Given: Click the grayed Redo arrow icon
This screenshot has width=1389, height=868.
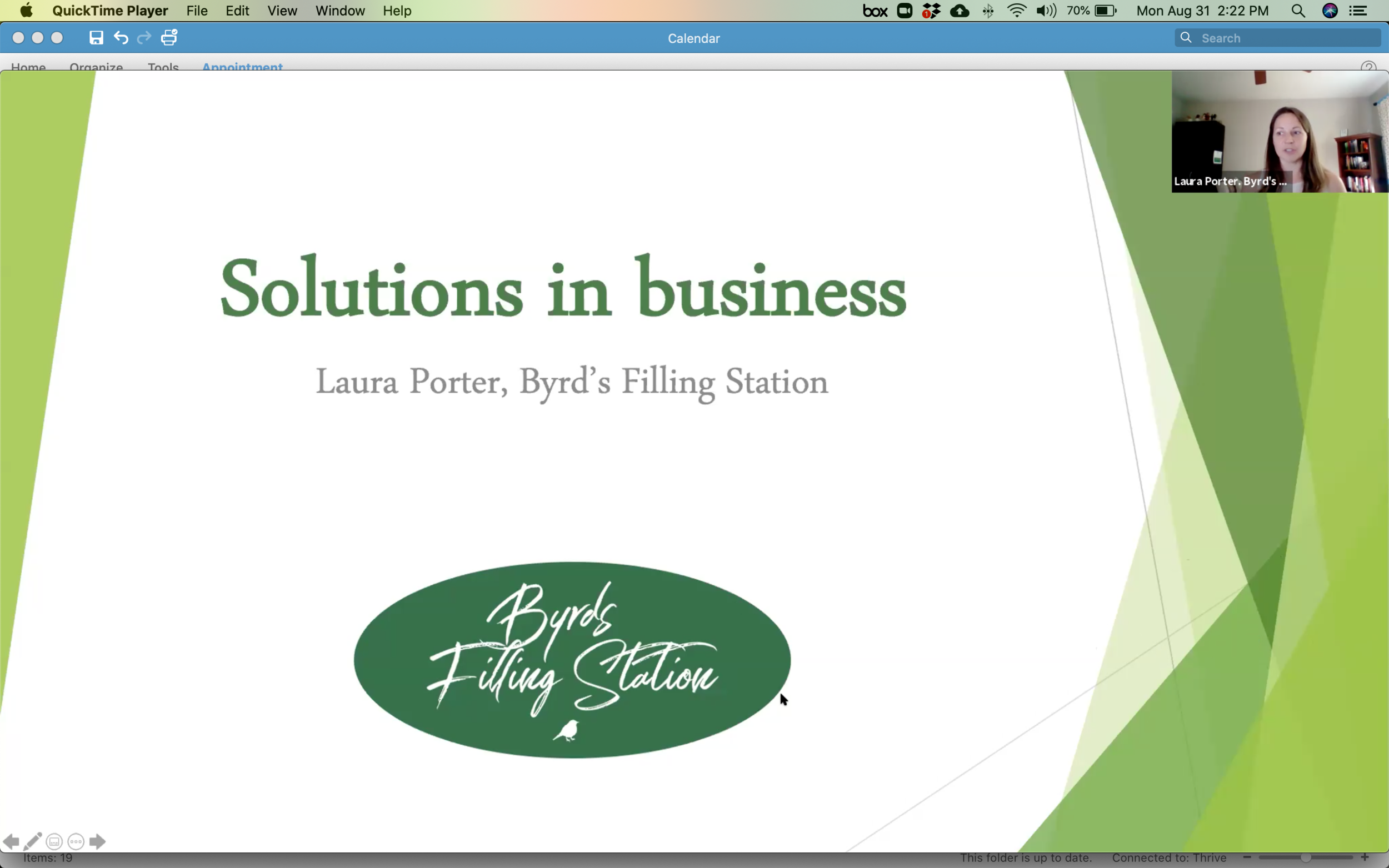Looking at the screenshot, I should 144,38.
